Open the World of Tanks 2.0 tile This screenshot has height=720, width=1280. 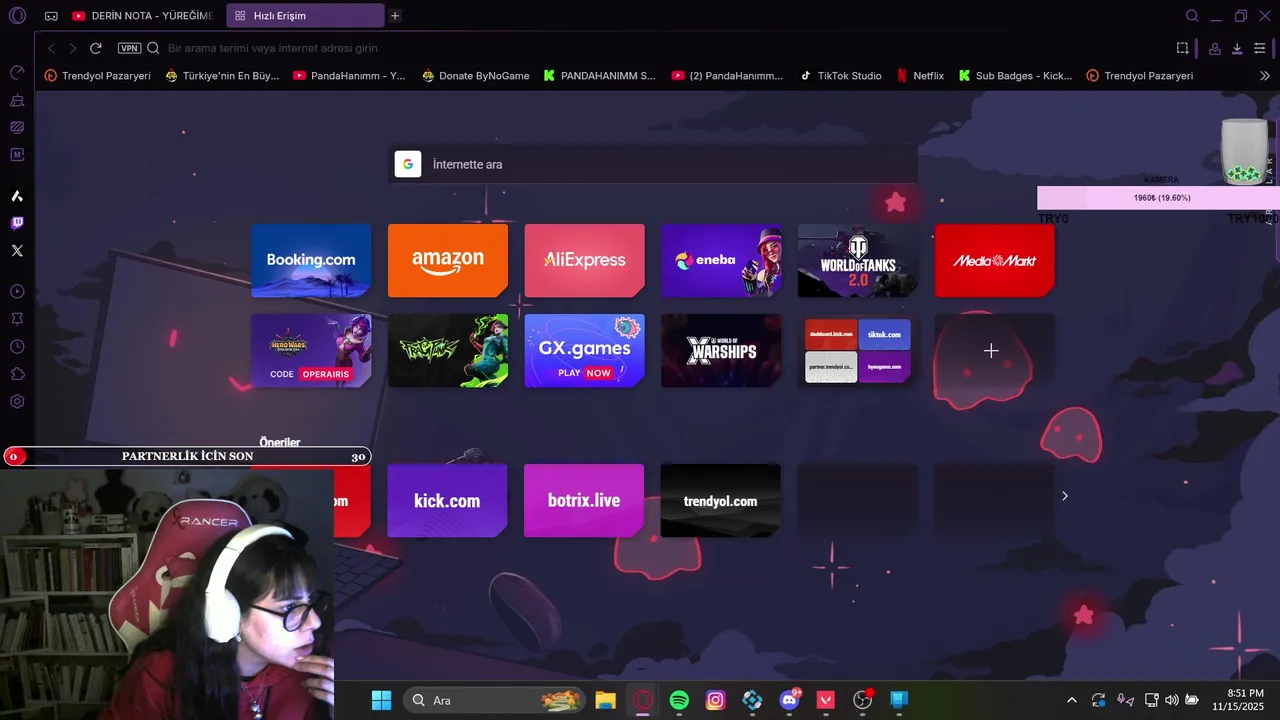coord(858,260)
